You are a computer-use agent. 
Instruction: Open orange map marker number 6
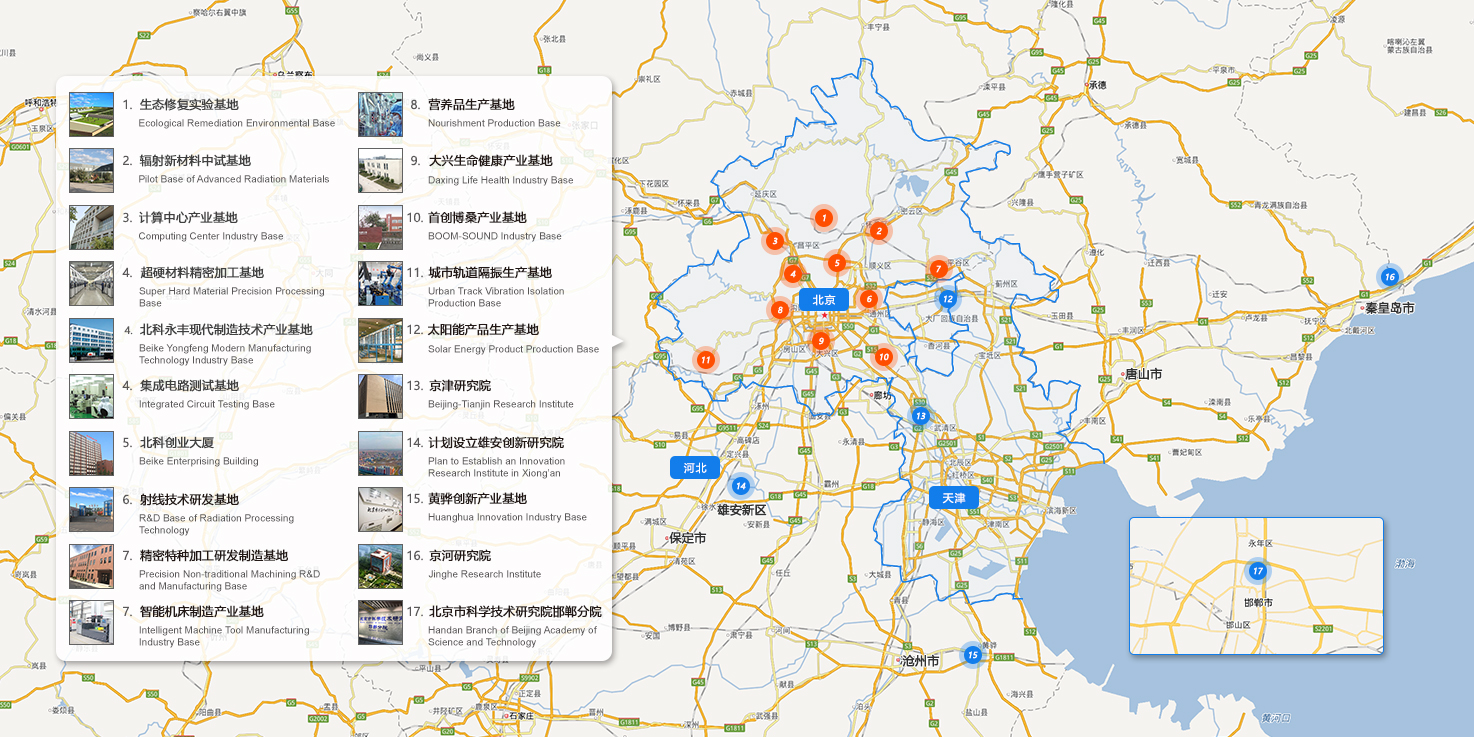click(868, 298)
